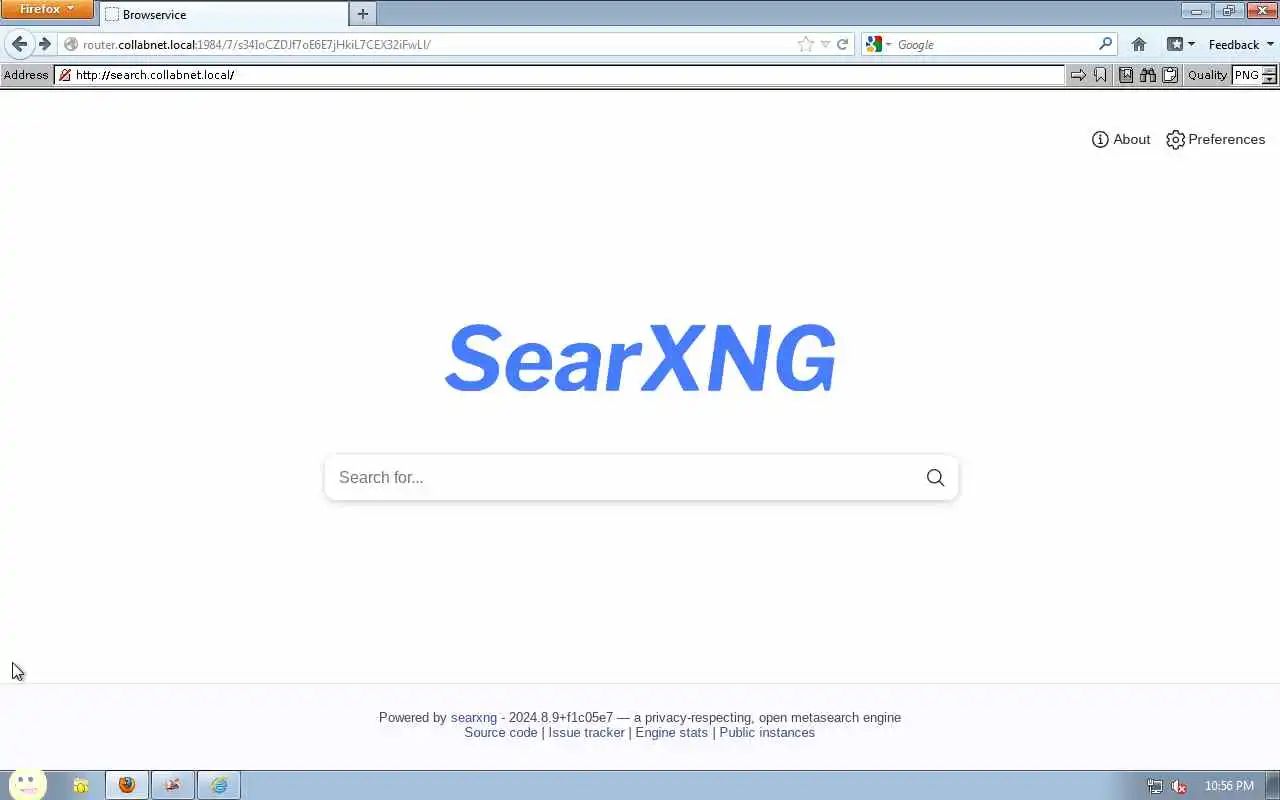Open the Google search engine selector
Image resolution: width=1280 pixels, height=800 pixels.
[878, 44]
